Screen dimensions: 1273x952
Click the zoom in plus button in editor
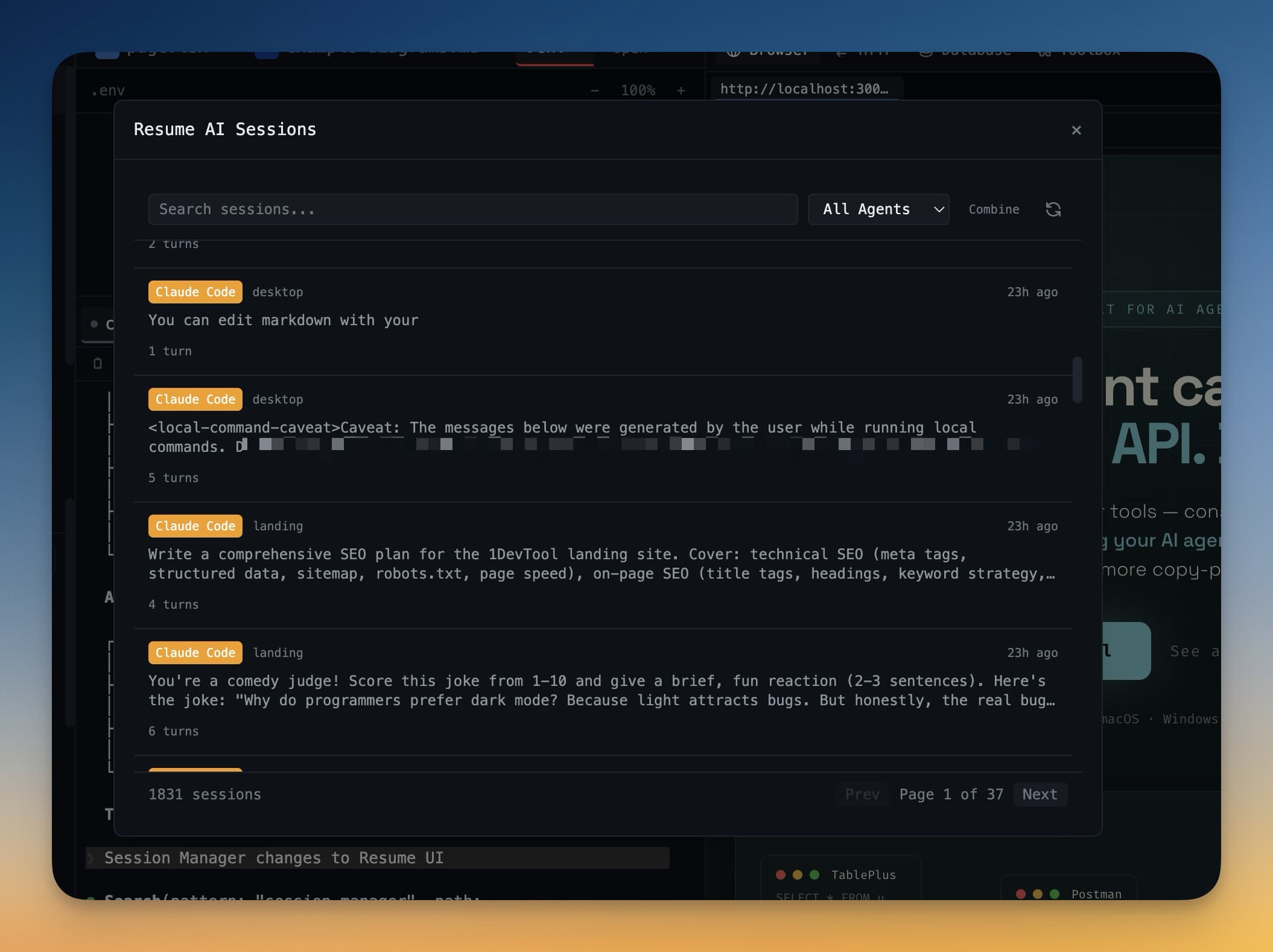[x=681, y=90]
